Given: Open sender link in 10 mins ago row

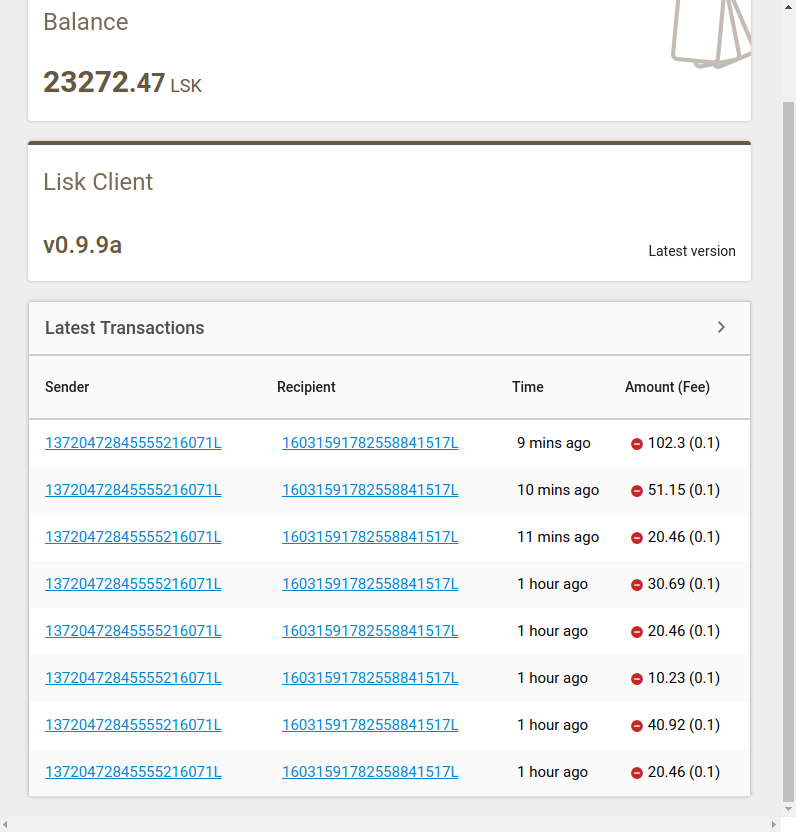Looking at the screenshot, I should pos(133,490).
